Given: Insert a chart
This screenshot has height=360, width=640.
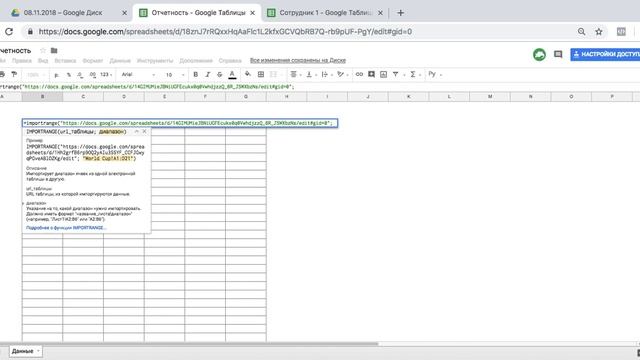Looking at the screenshot, I should tap(383, 74).
